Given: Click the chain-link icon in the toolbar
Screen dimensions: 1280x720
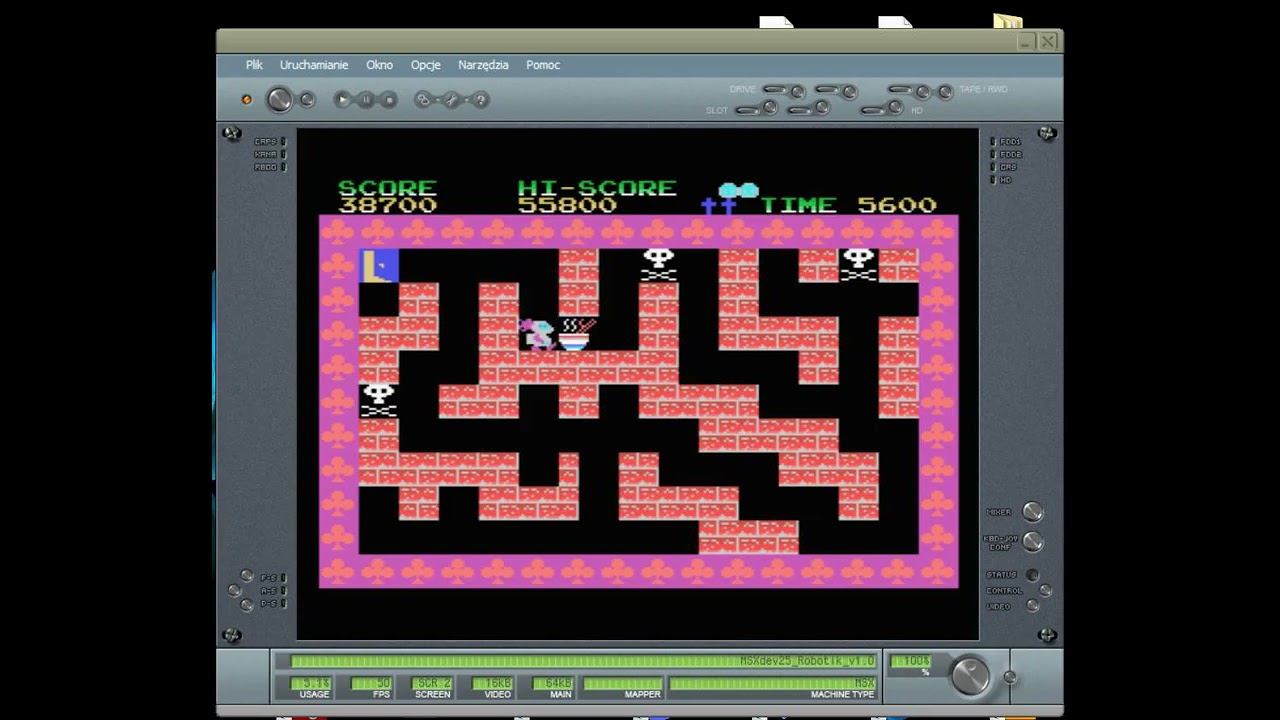Looking at the screenshot, I should coord(423,99).
